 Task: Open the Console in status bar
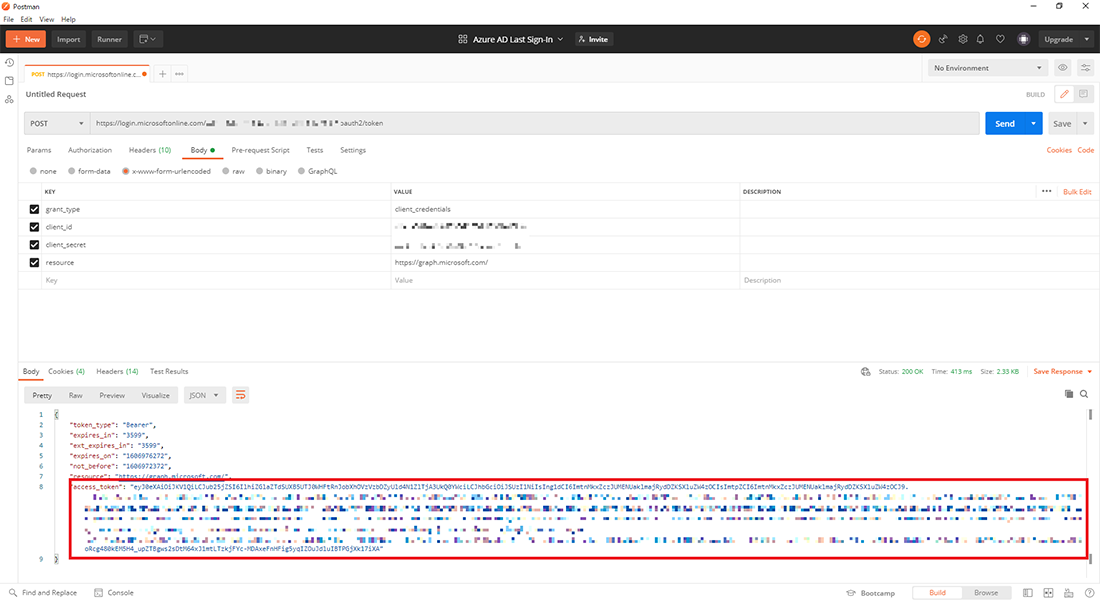tap(114, 593)
